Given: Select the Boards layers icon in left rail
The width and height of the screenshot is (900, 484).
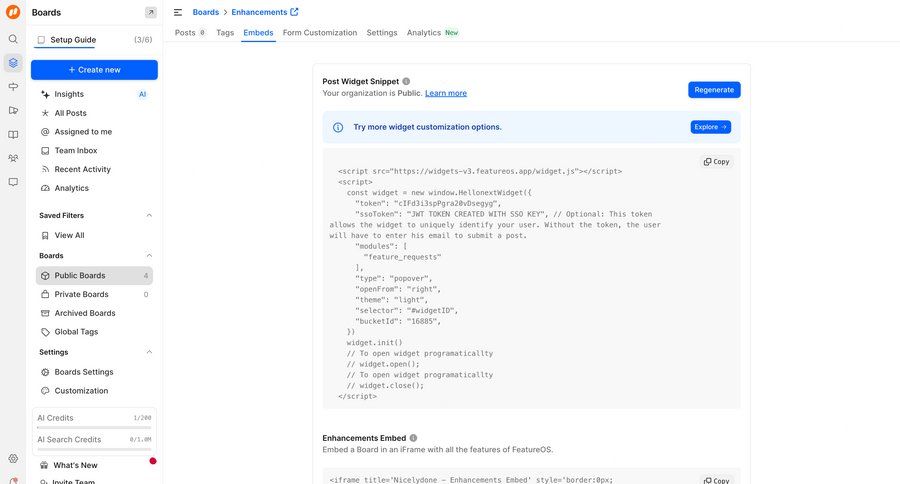Looking at the screenshot, I should 13,63.
